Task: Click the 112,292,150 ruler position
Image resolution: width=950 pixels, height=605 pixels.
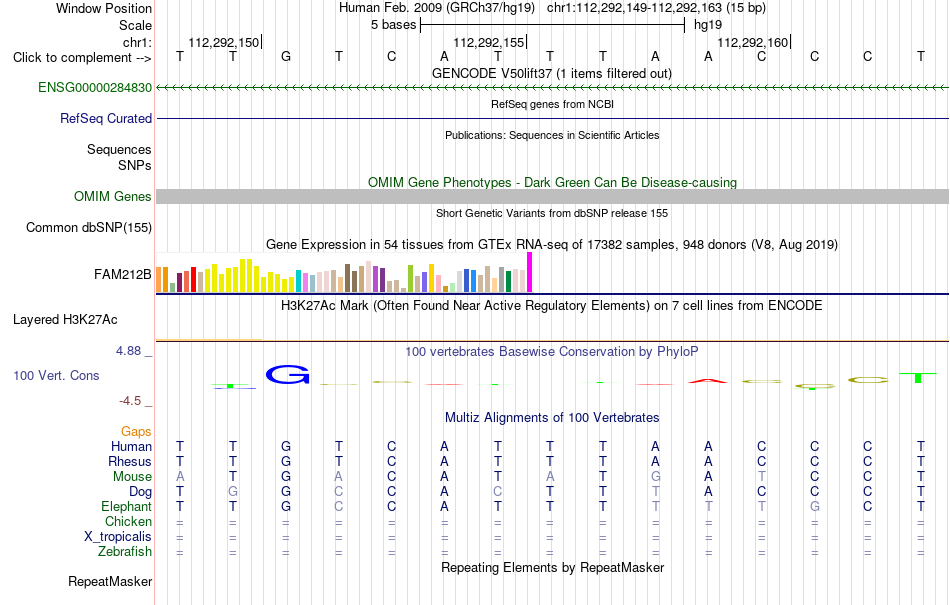Action: tap(224, 42)
